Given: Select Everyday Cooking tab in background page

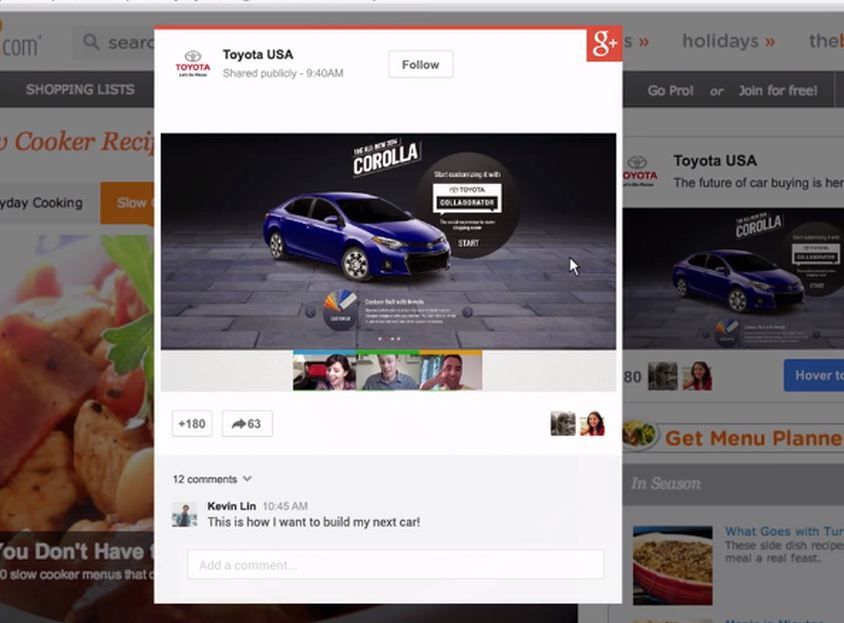Looking at the screenshot, I should (42, 203).
